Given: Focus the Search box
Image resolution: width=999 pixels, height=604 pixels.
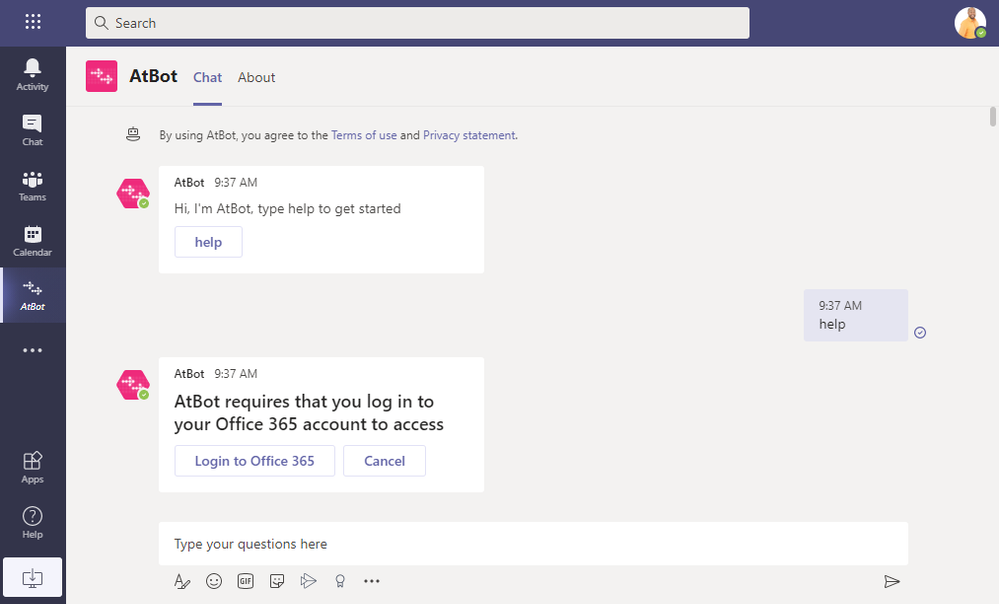Looking at the screenshot, I should click(417, 23).
